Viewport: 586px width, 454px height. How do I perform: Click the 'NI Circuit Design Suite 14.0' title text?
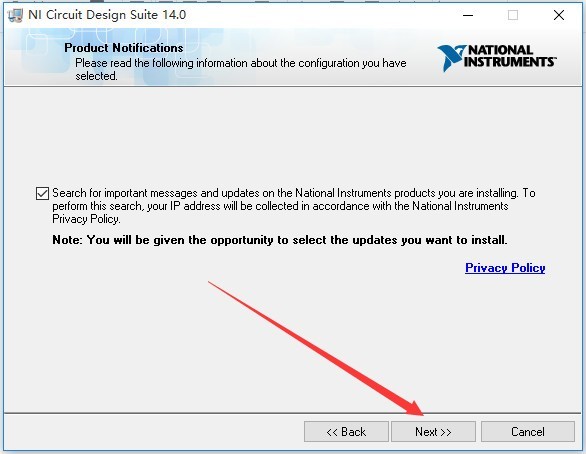(107, 15)
